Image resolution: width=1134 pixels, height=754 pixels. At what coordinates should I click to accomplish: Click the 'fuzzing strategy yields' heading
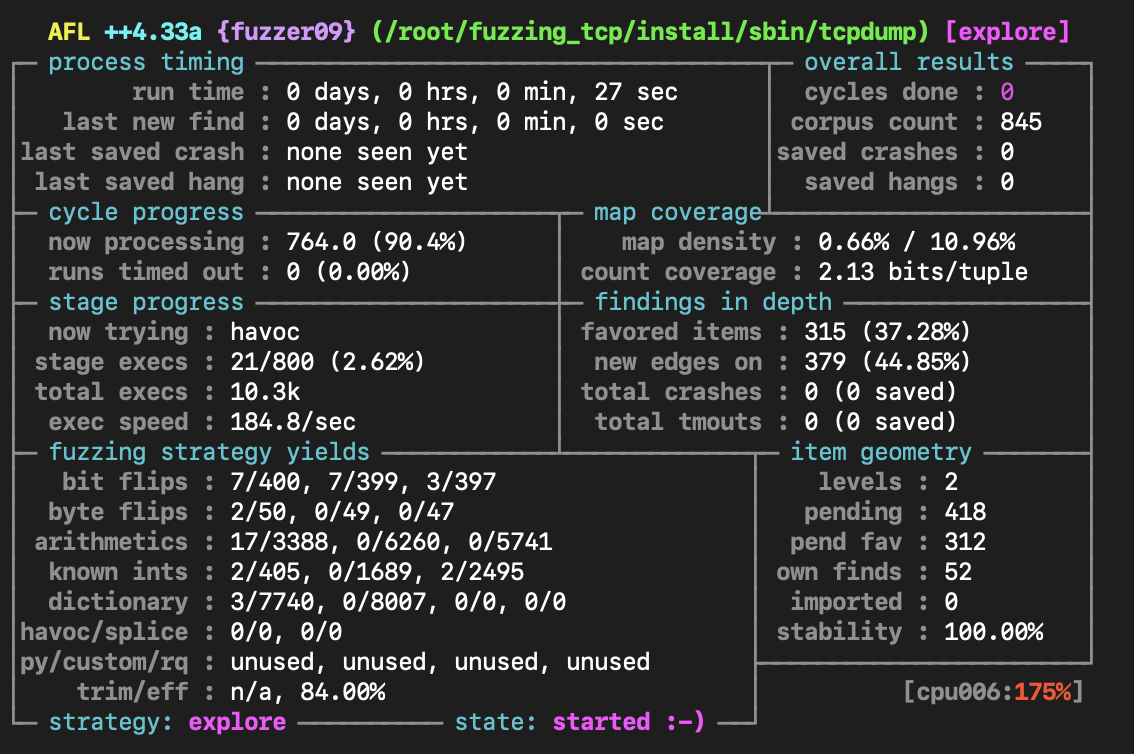(209, 453)
